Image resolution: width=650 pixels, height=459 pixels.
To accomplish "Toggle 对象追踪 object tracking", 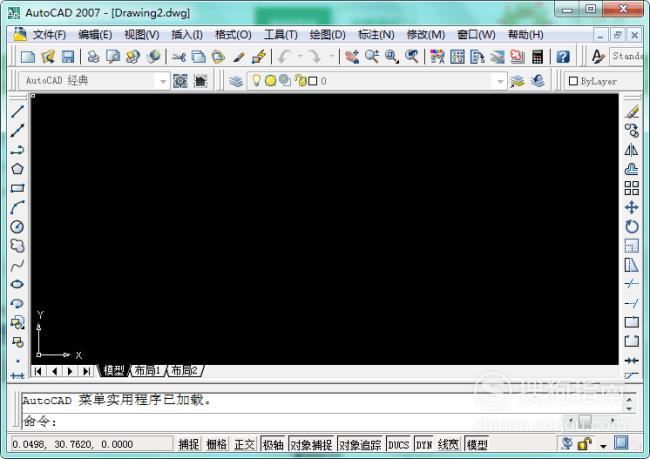I will tap(360, 444).
